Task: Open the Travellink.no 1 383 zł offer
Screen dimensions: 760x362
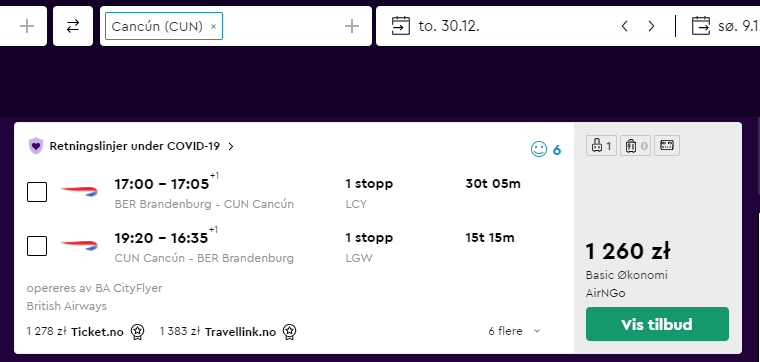Action: pyautogui.click(x=228, y=332)
